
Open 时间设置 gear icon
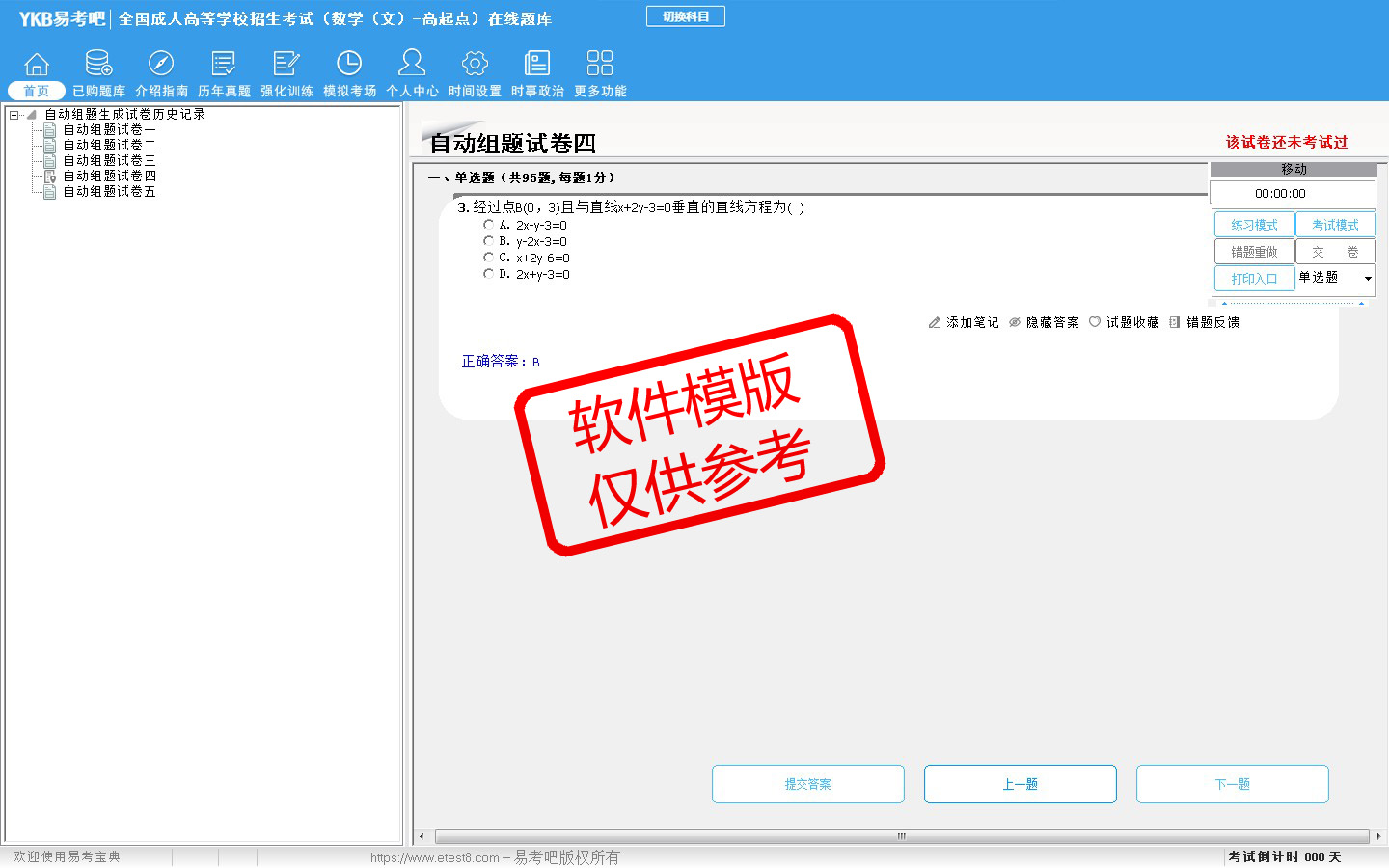(475, 64)
